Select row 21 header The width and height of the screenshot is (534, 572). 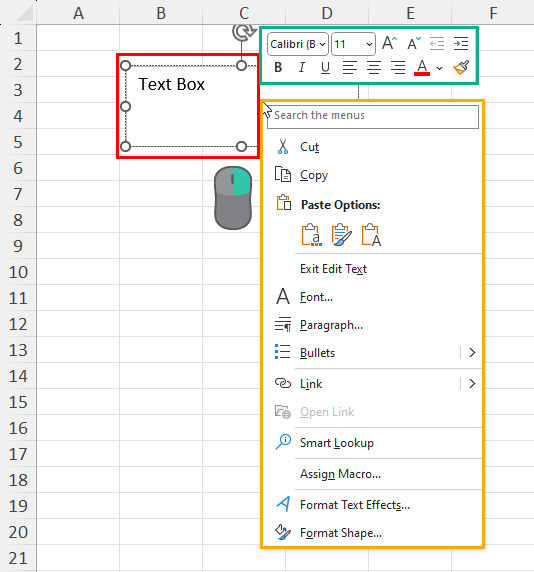18,558
